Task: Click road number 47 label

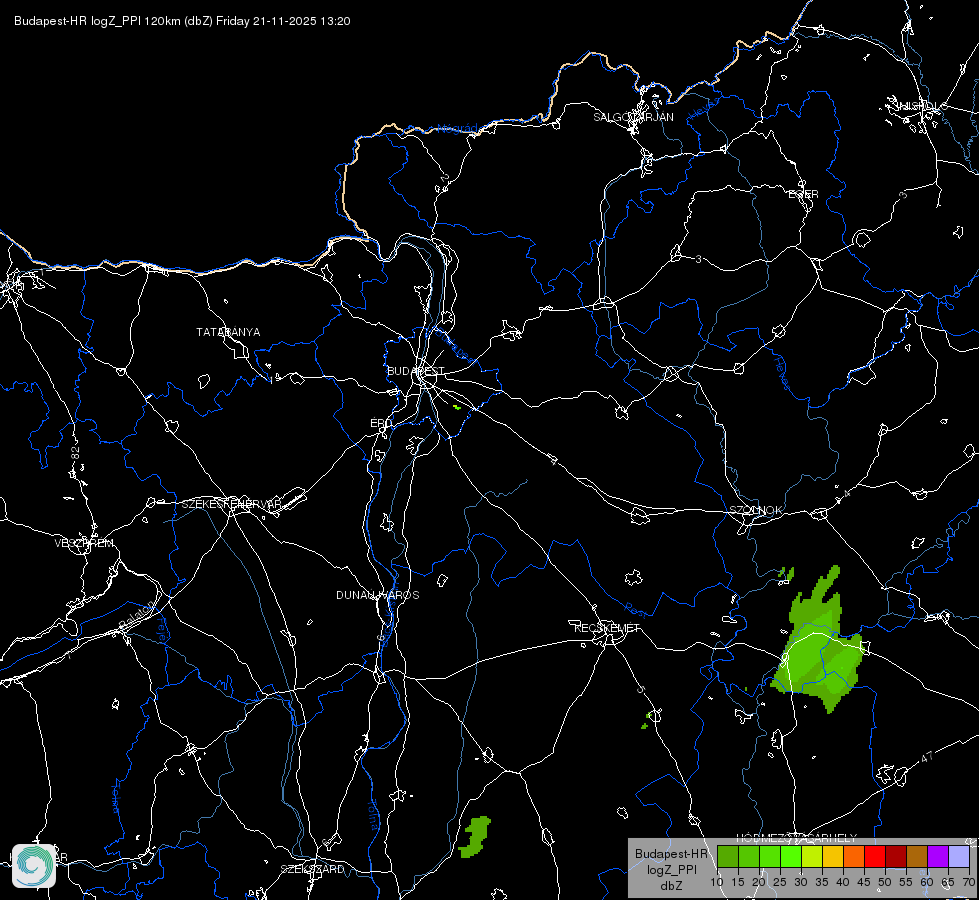Action: (x=927, y=757)
